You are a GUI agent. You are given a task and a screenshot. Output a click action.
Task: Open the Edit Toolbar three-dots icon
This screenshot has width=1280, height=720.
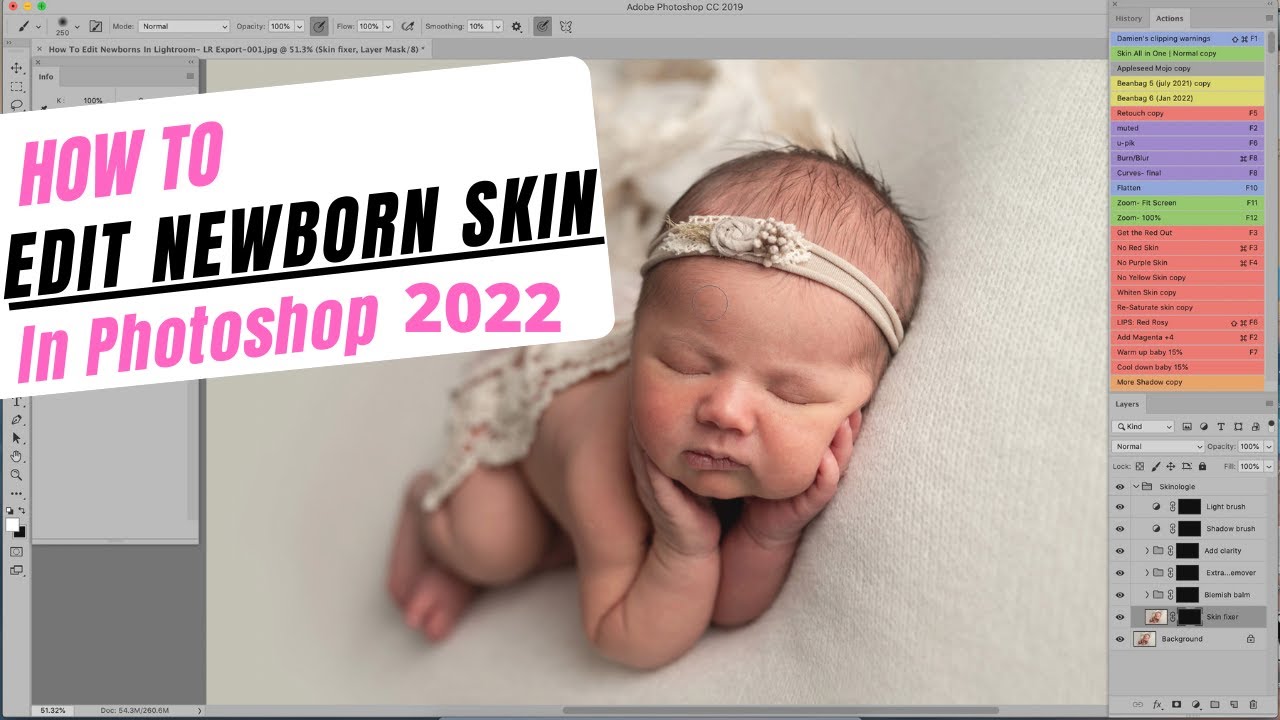click(x=16, y=494)
